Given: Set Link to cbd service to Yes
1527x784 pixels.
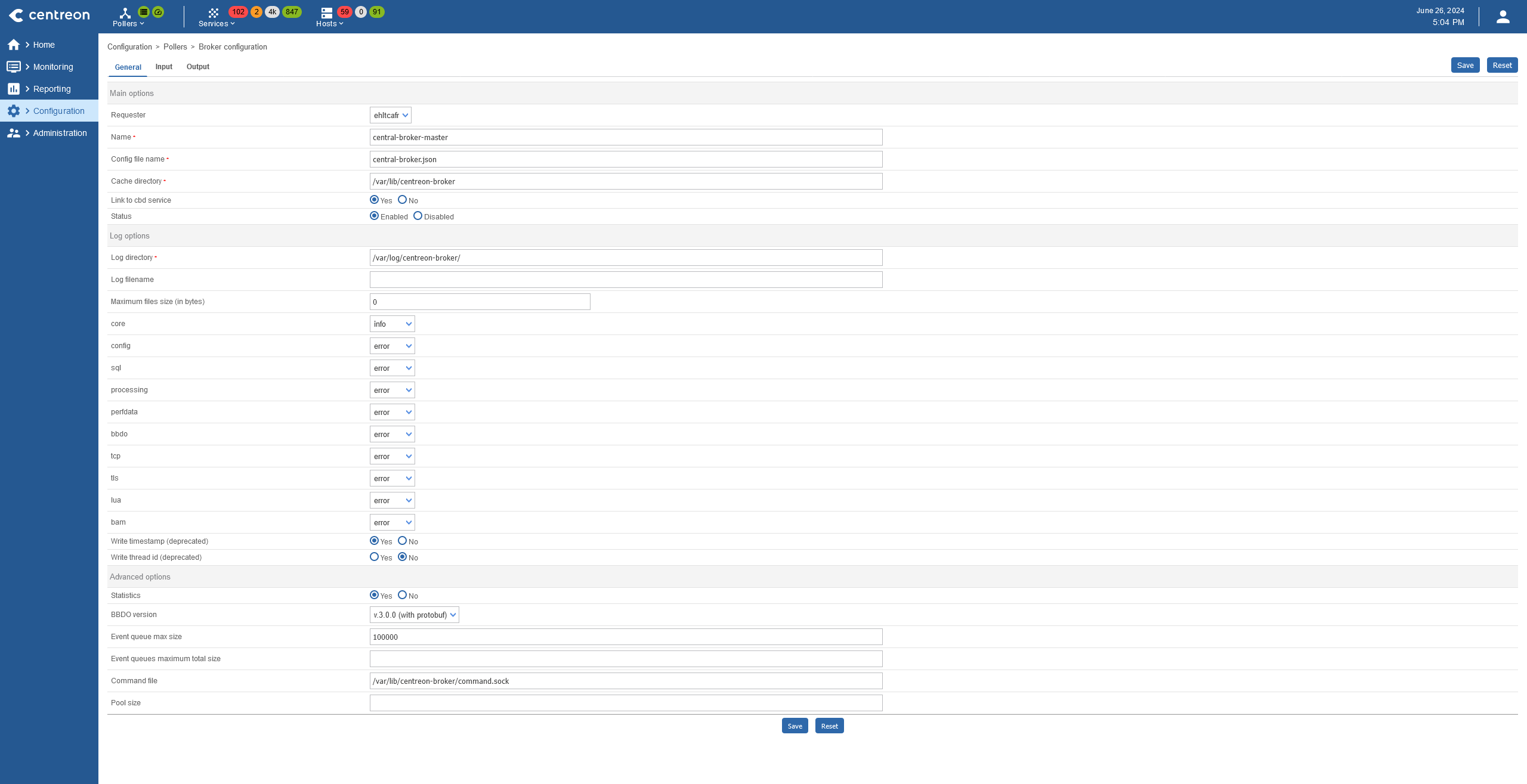Looking at the screenshot, I should [374, 200].
